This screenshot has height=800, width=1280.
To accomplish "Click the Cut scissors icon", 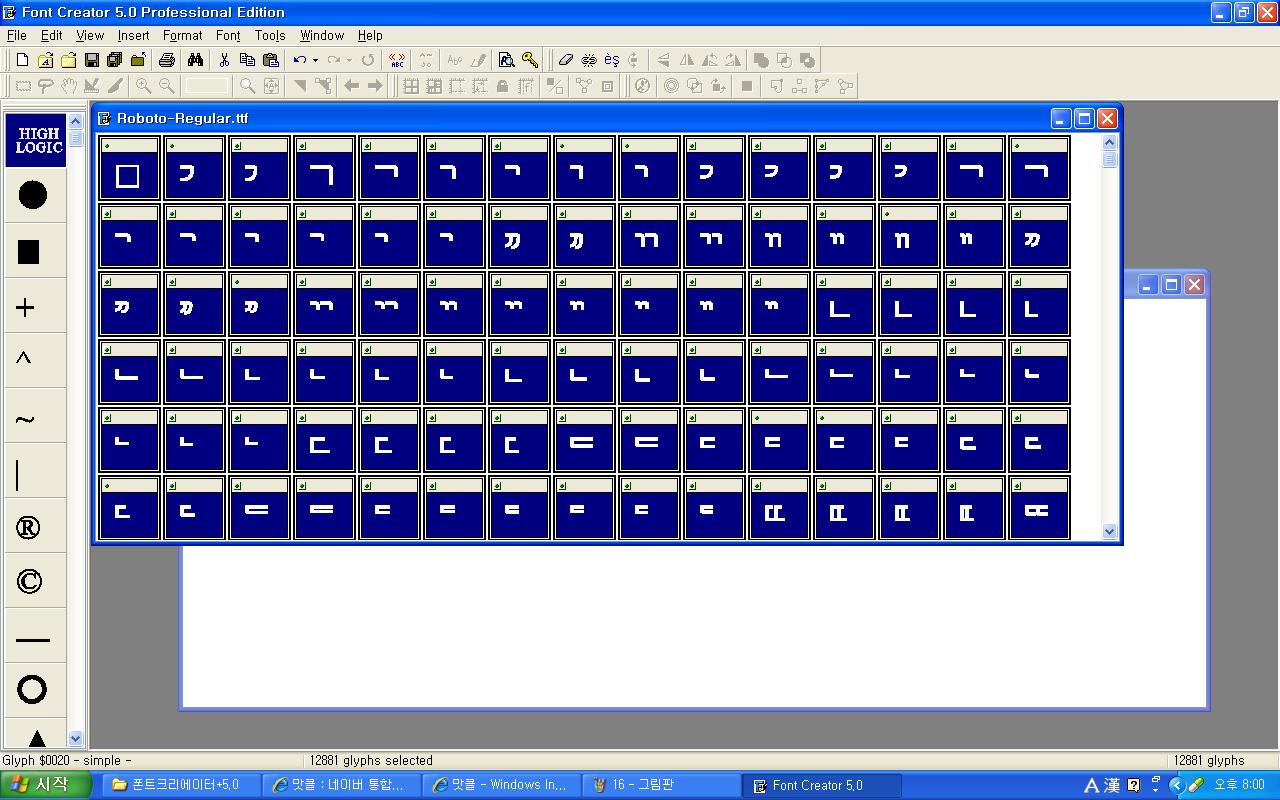I will pyautogui.click(x=224, y=60).
